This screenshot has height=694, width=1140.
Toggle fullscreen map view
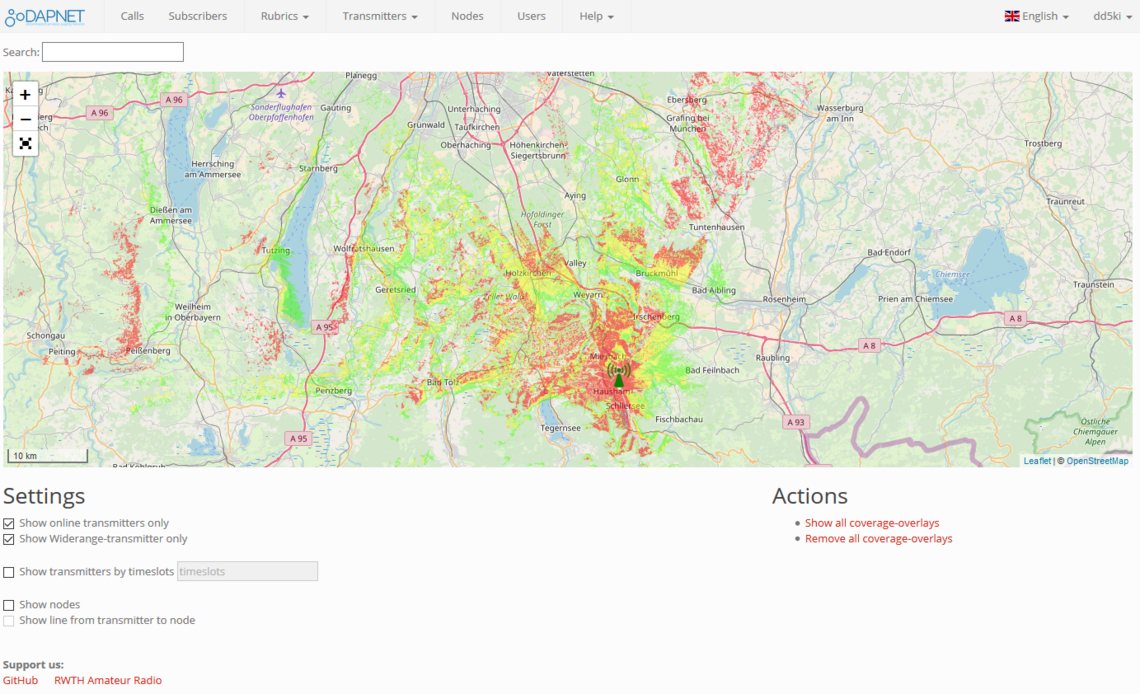[x=25, y=143]
